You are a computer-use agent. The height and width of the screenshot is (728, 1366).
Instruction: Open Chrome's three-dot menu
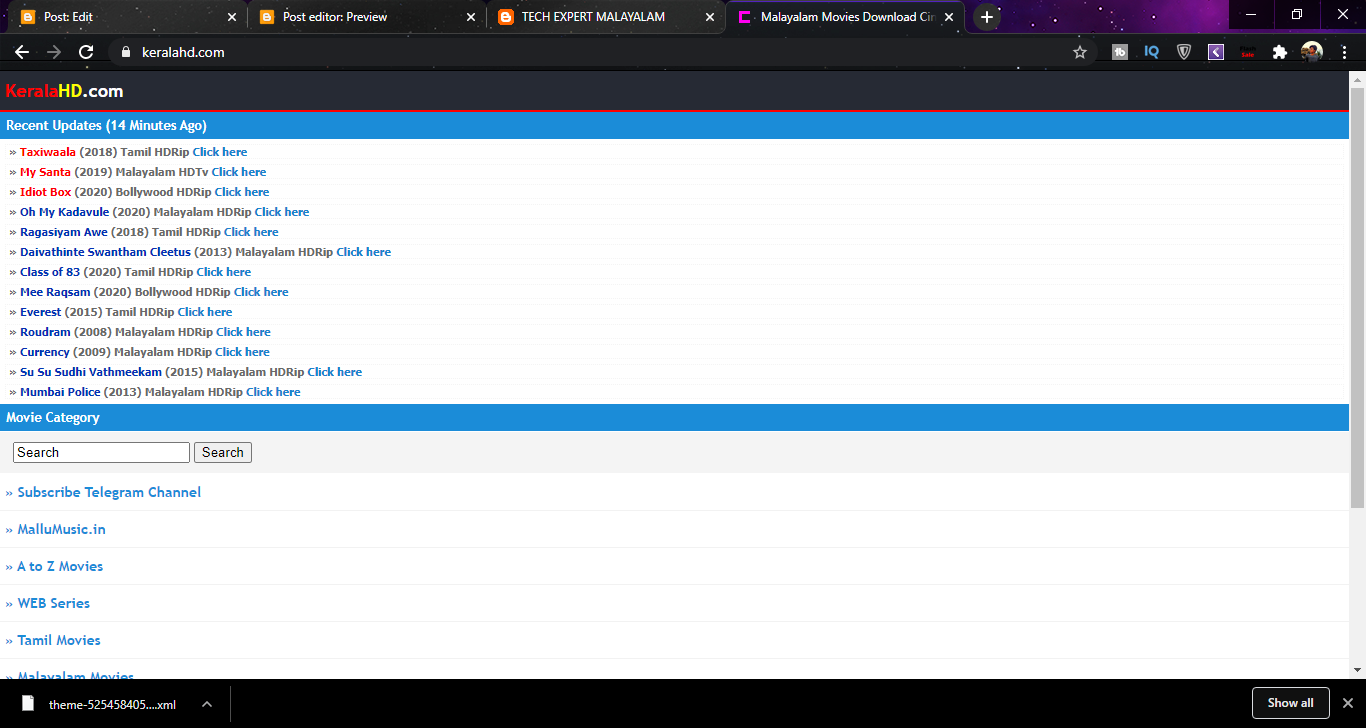pyautogui.click(x=1344, y=52)
